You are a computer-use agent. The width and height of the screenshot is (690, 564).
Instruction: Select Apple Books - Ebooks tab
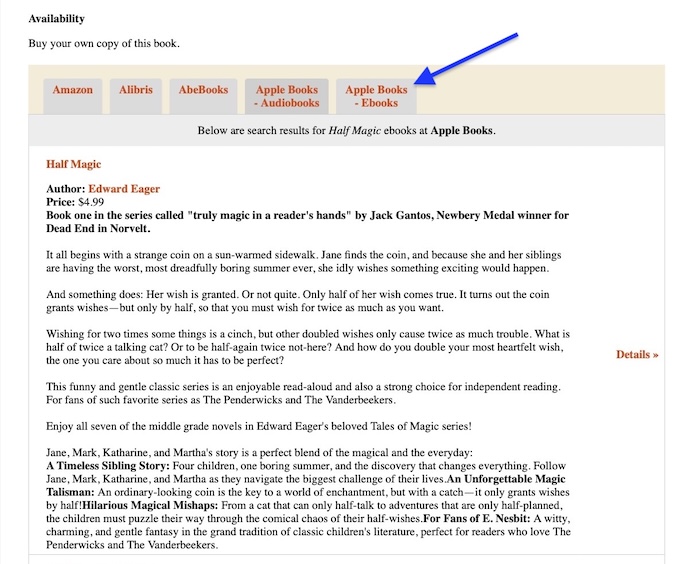376,96
